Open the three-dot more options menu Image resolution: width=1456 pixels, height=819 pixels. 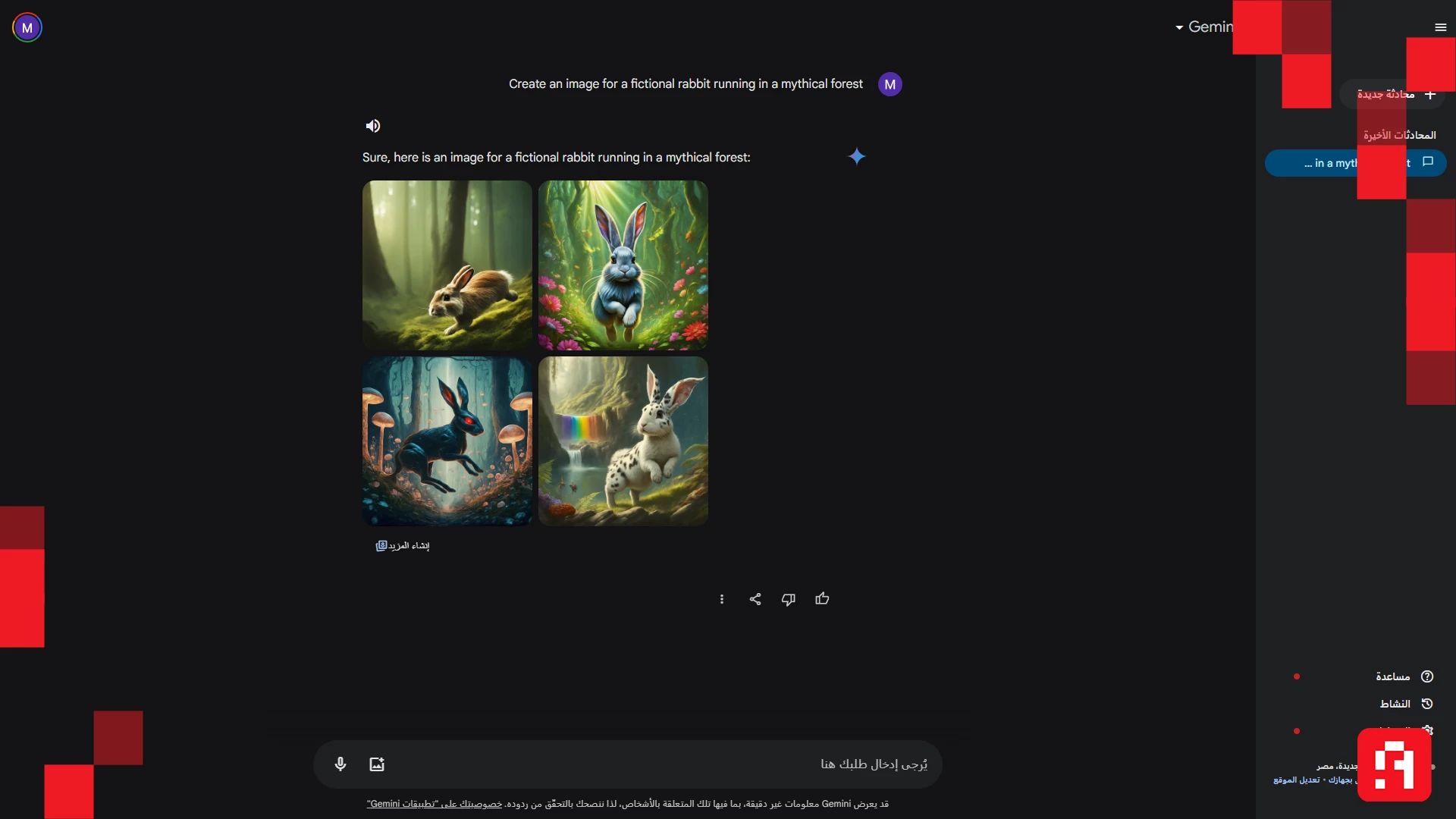coord(722,599)
